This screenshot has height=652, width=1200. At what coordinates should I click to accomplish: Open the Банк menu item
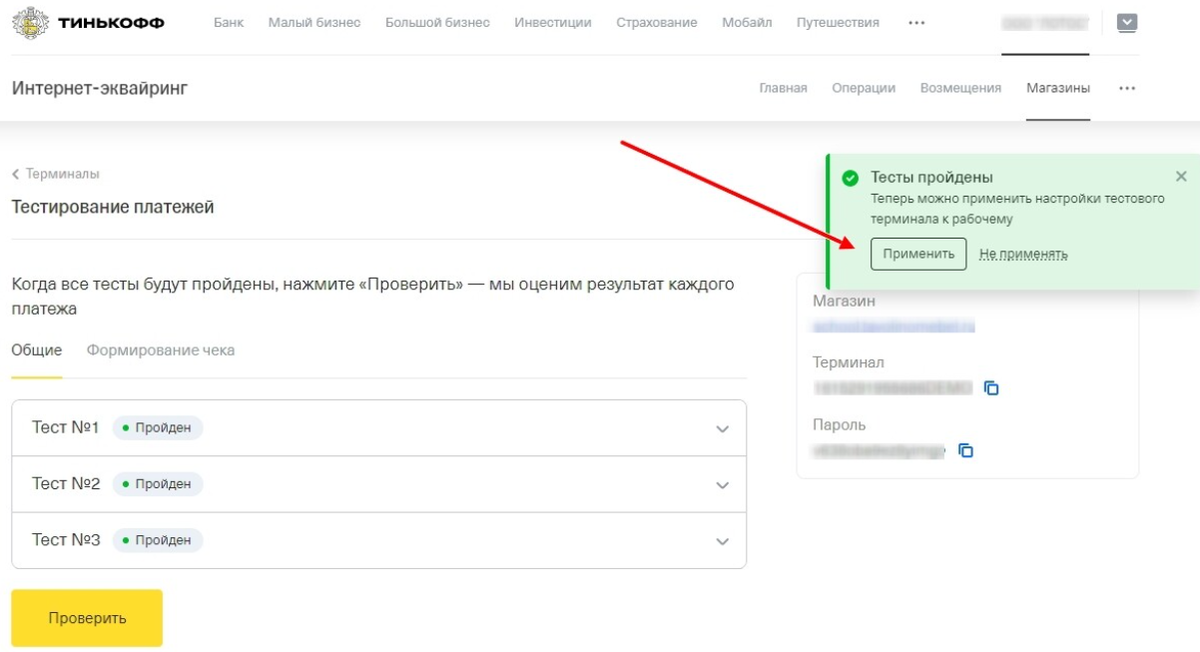(229, 22)
